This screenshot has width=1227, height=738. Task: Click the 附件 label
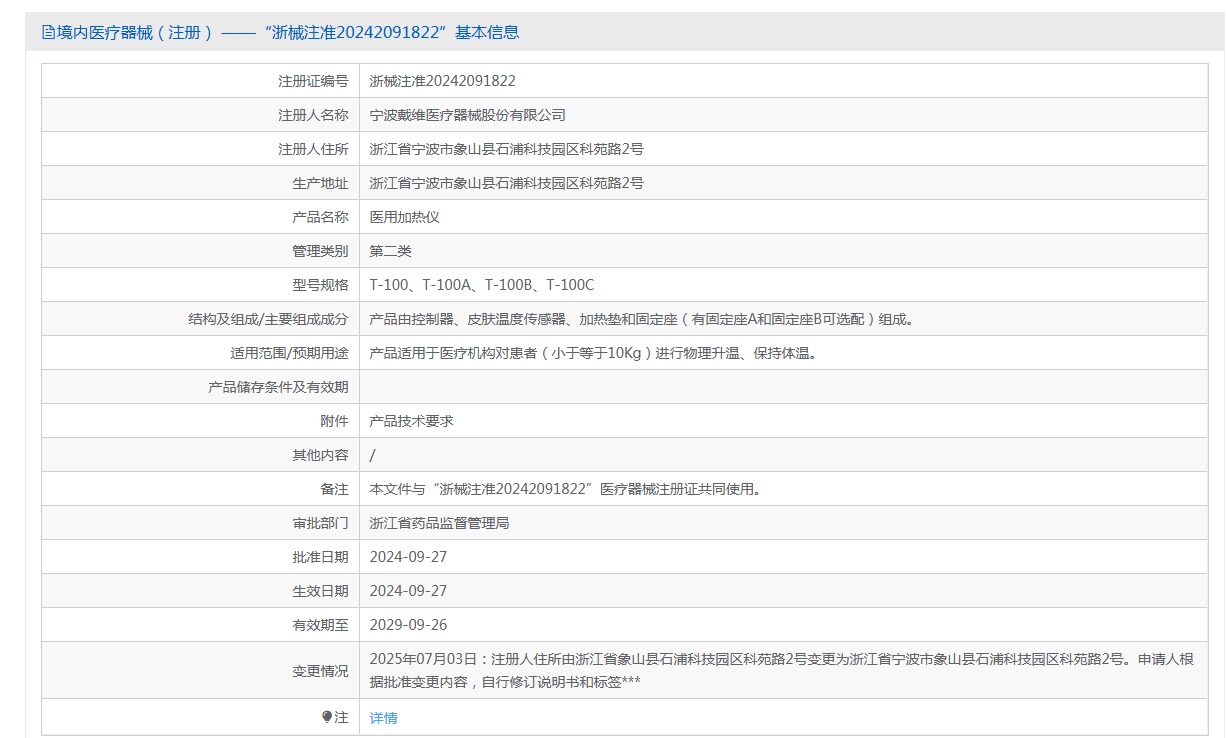(x=334, y=421)
